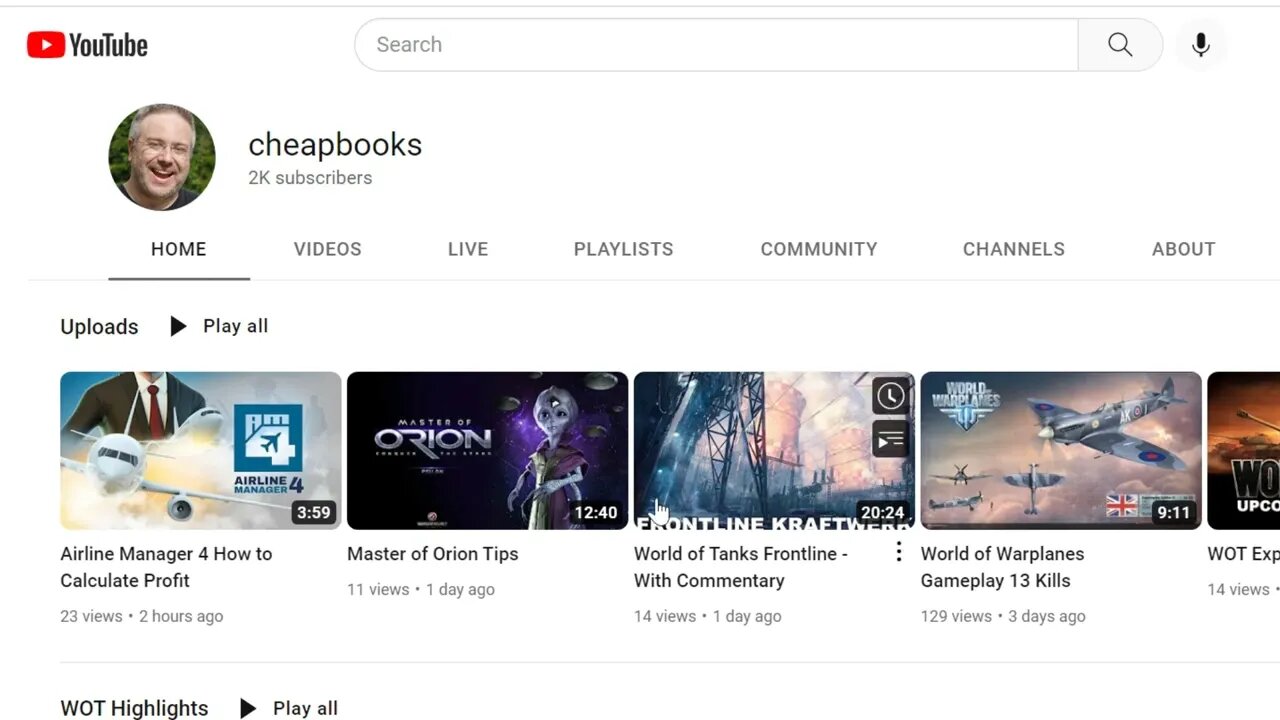
Task: Click the Watch Later clock icon on thumbnail
Action: point(890,396)
